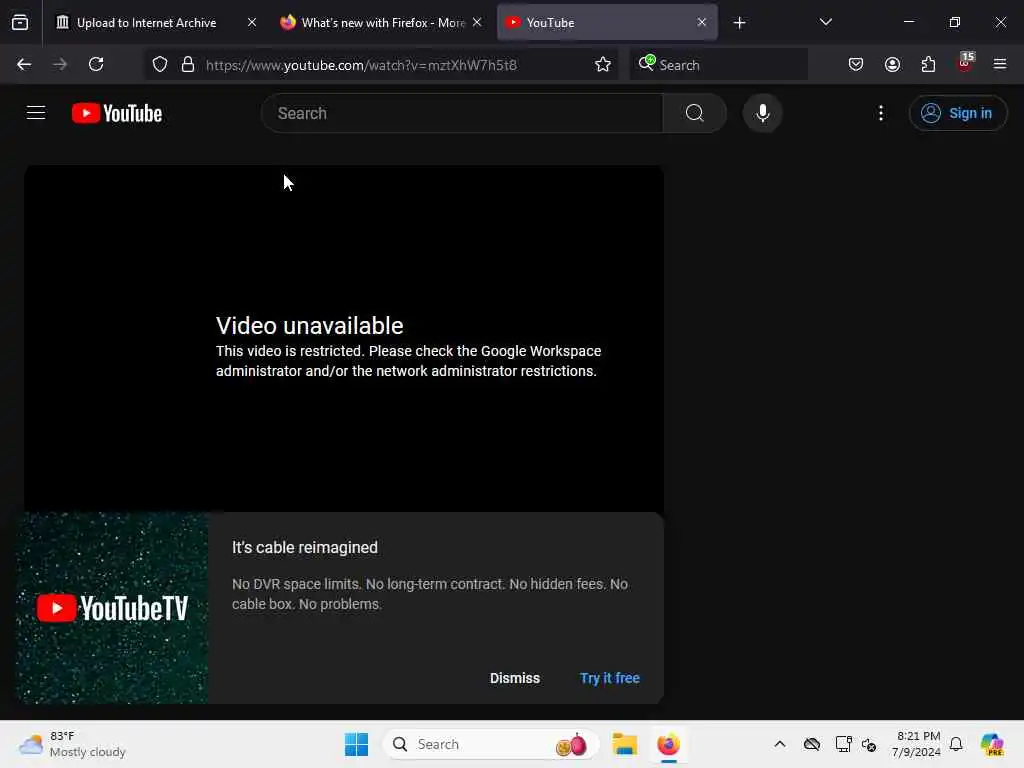Expand the list all tabs chevron

click(x=825, y=22)
